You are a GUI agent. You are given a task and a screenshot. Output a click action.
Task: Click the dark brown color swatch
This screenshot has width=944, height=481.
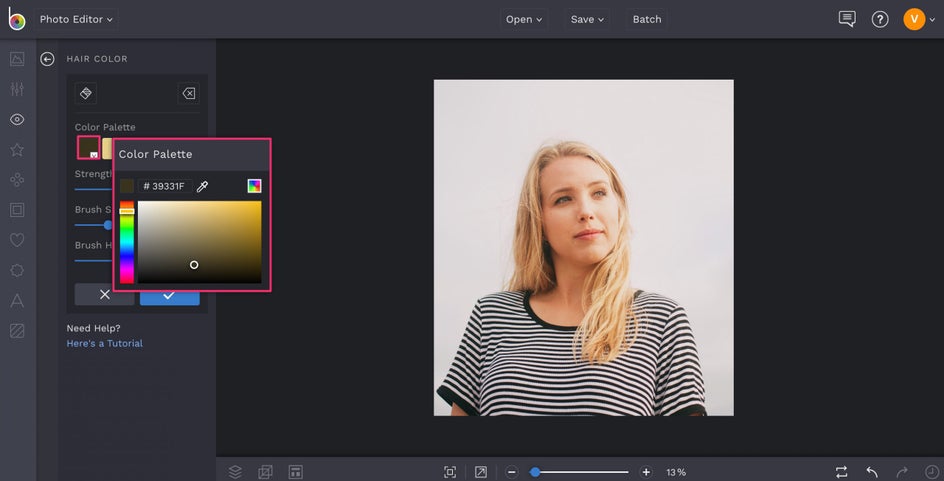pos(88,148)
